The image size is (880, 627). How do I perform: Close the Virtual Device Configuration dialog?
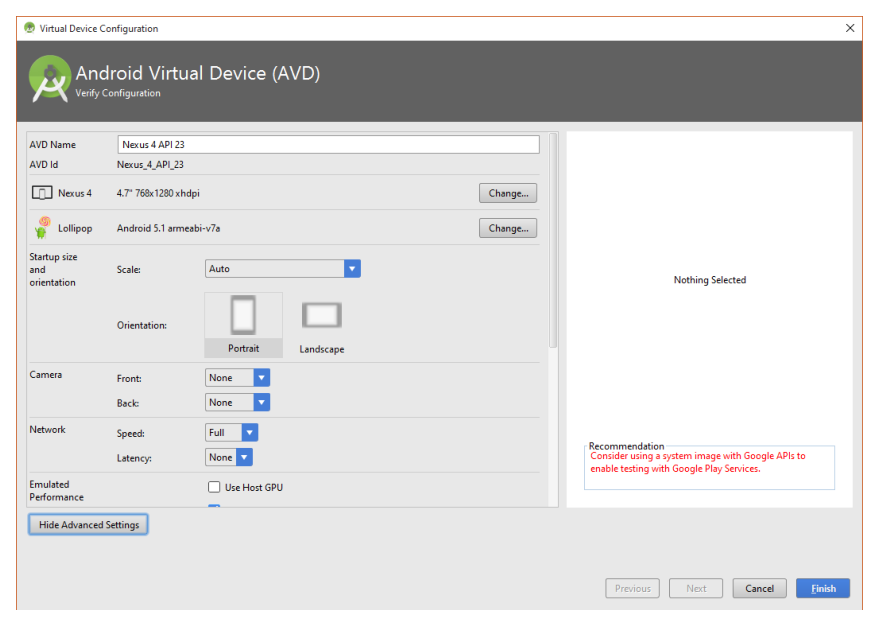click(850, 28)
